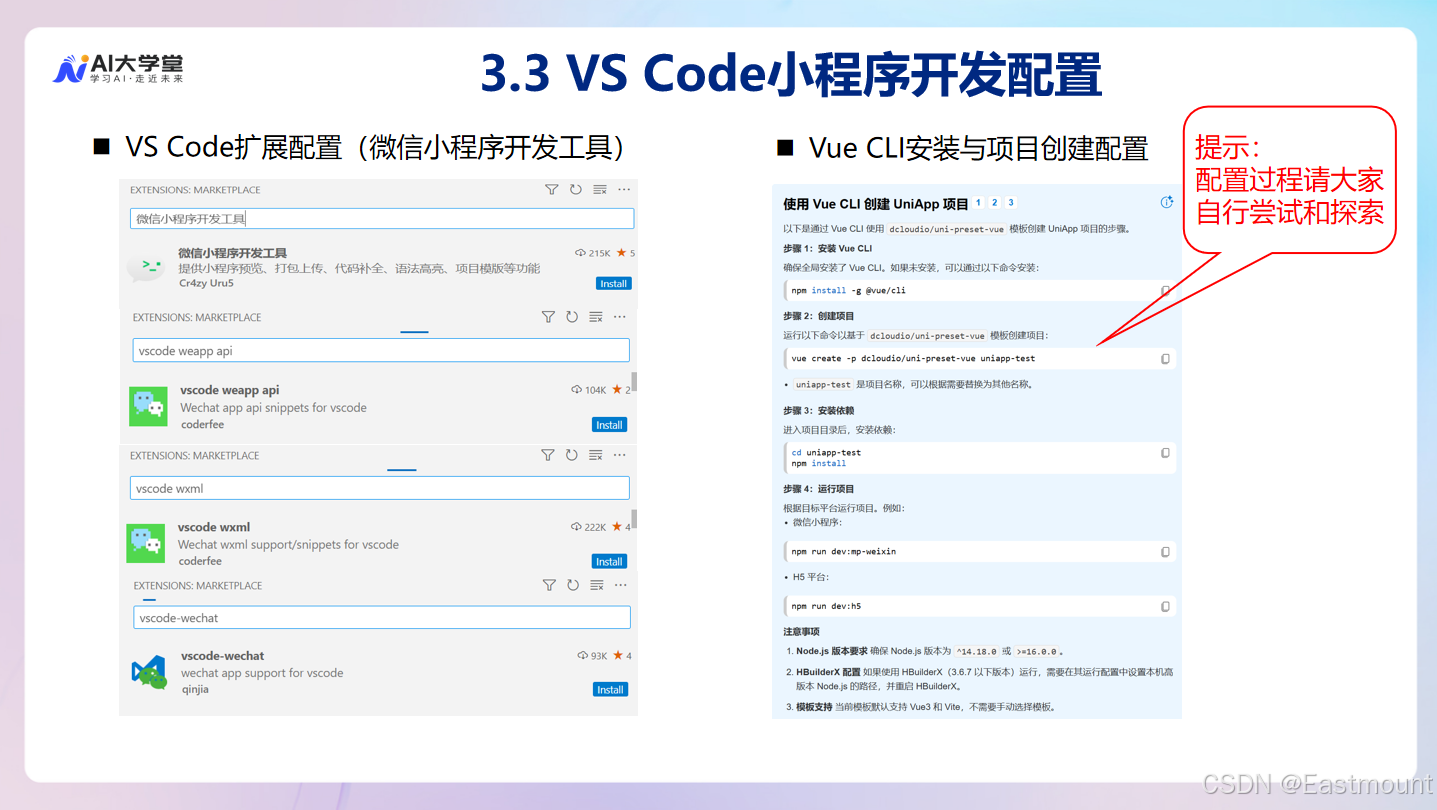Copy the vue create -p command
Viewport: 1437px width, 810px height.
tap(1165, 359)
